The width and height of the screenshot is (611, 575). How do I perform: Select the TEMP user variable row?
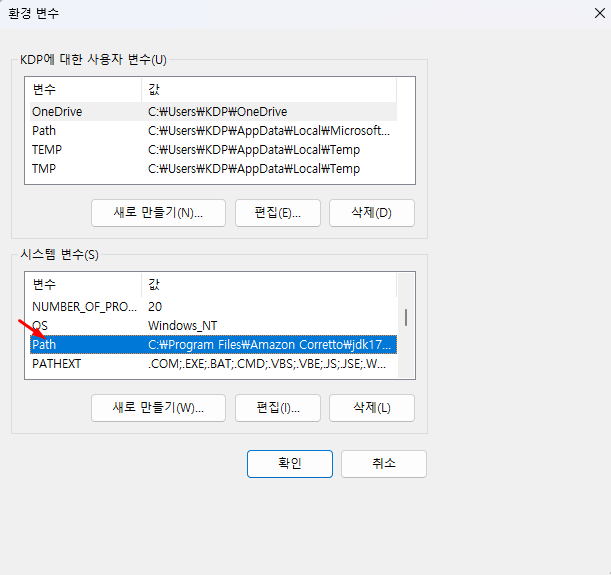coord(213,150)
